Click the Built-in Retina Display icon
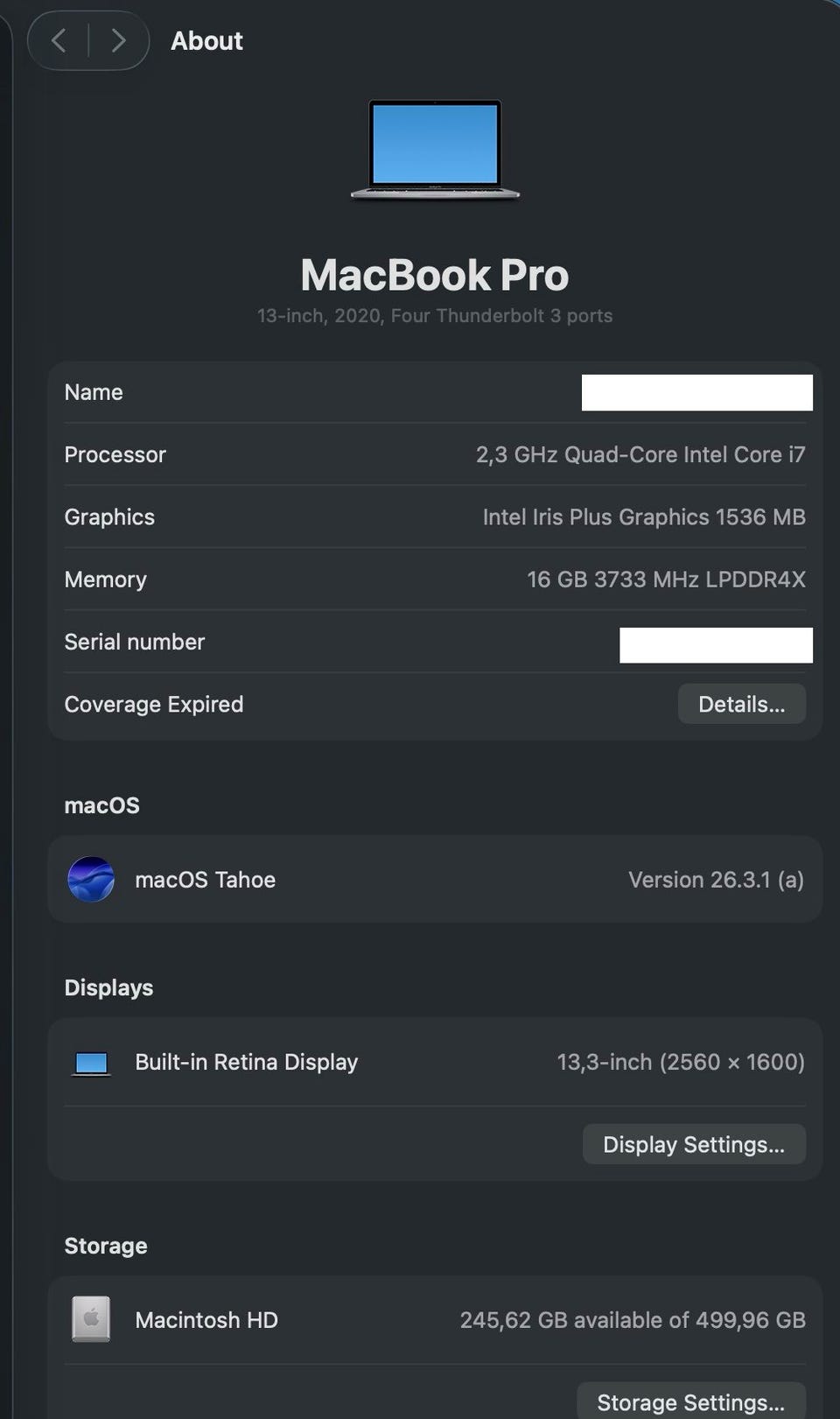The image size is (840, 1419). point(91,1063)
